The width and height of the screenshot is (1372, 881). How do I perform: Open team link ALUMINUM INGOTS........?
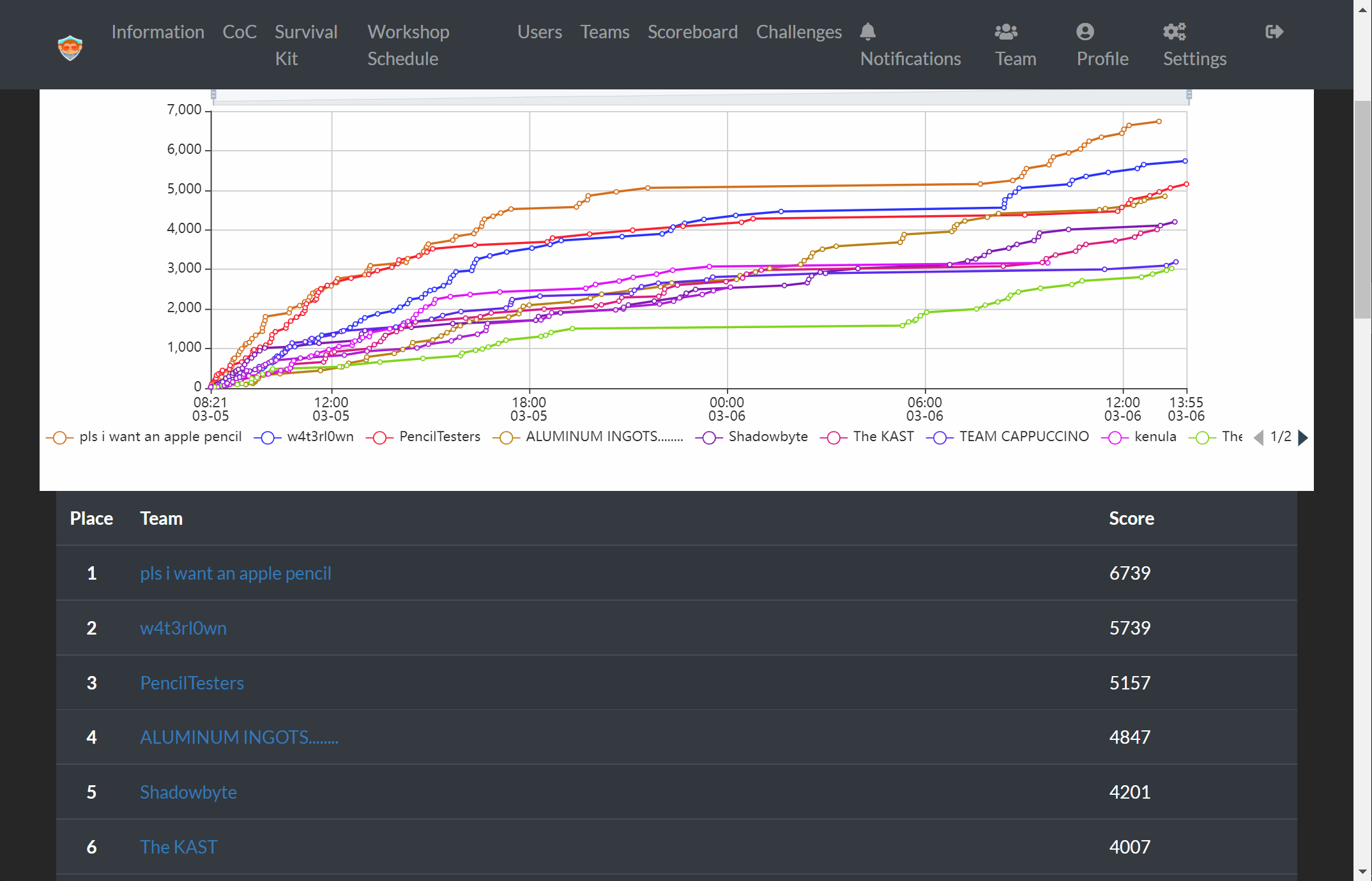pyautogui.click(x=239, y=737)
